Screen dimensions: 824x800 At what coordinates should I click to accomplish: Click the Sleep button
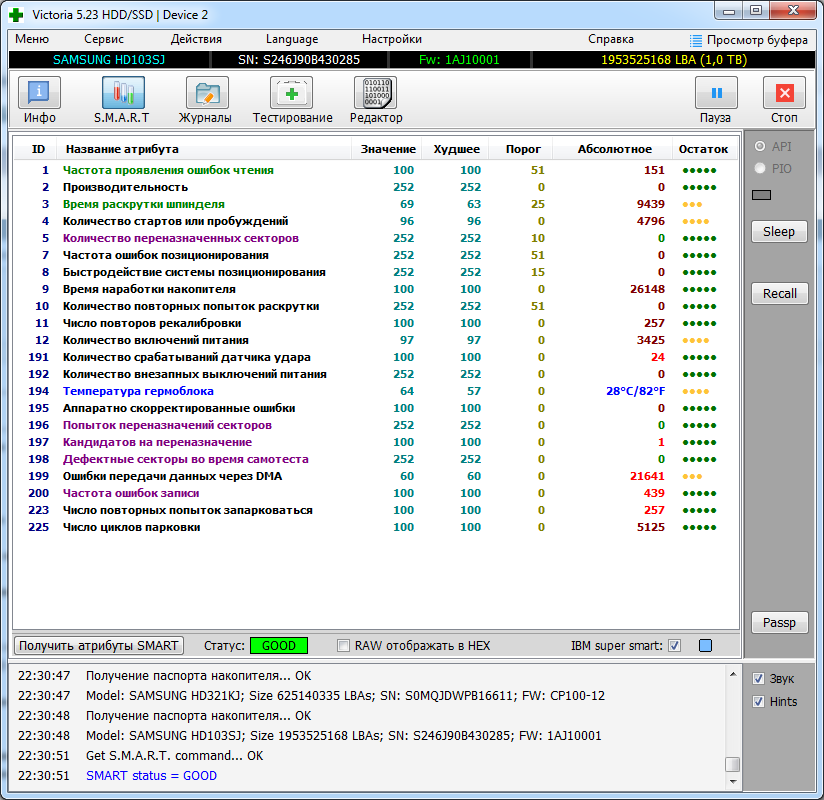click(779, 232)
